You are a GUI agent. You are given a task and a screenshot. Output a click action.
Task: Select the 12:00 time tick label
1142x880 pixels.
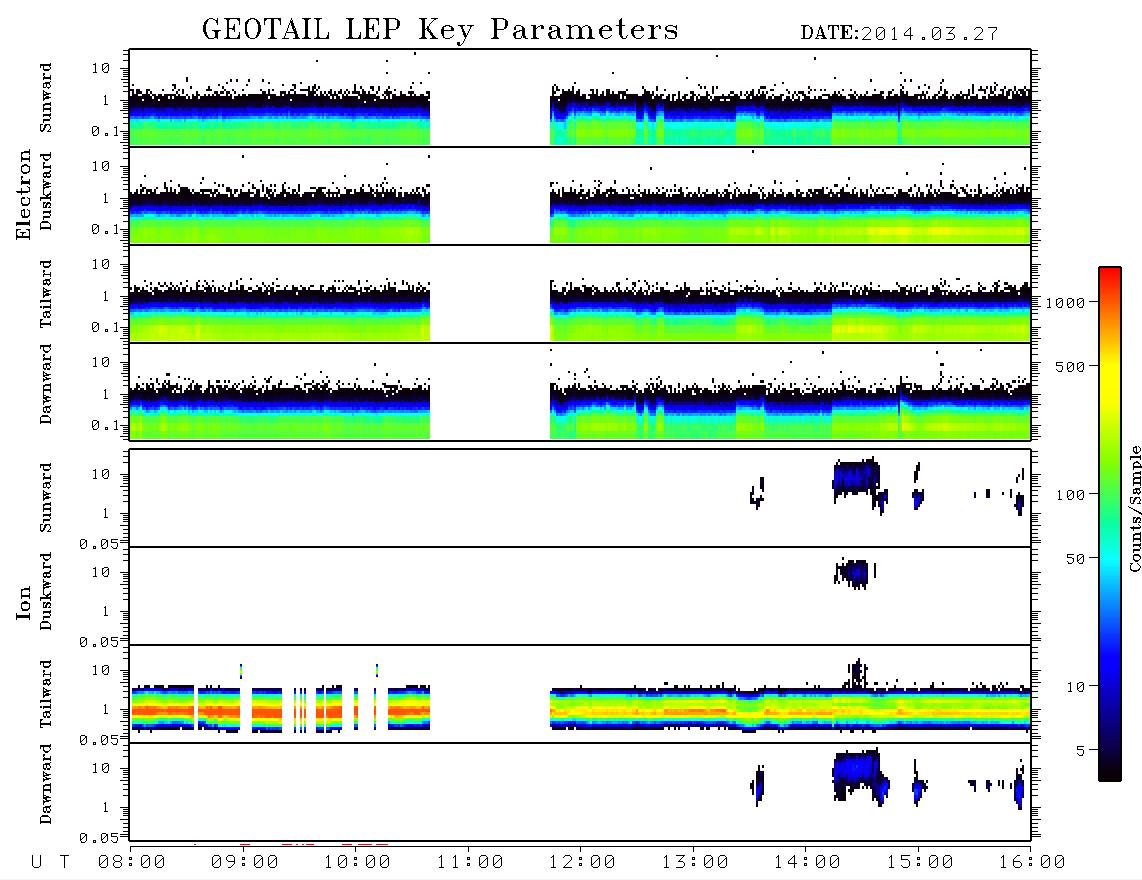tap(582, 863)
